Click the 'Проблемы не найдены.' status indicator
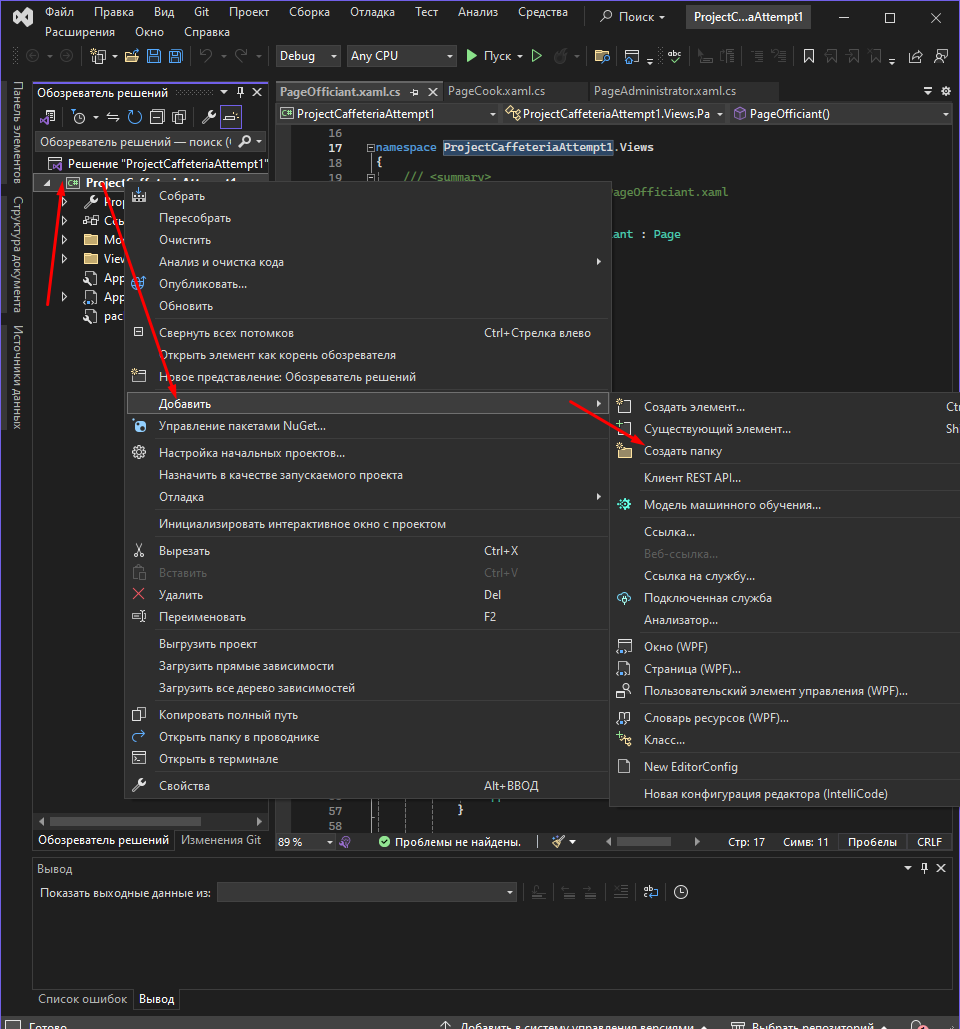 point(450,842)
